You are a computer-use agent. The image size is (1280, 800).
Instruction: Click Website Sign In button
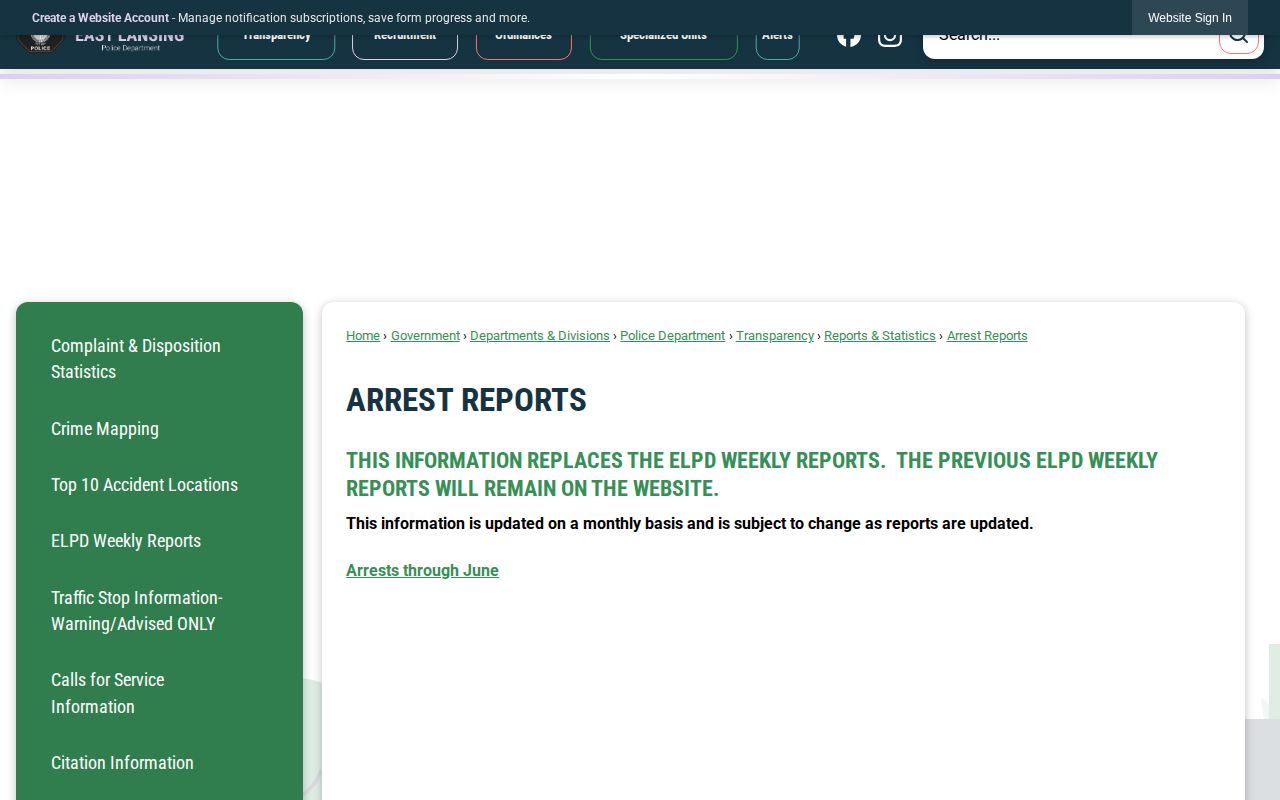click(1190, 18)
